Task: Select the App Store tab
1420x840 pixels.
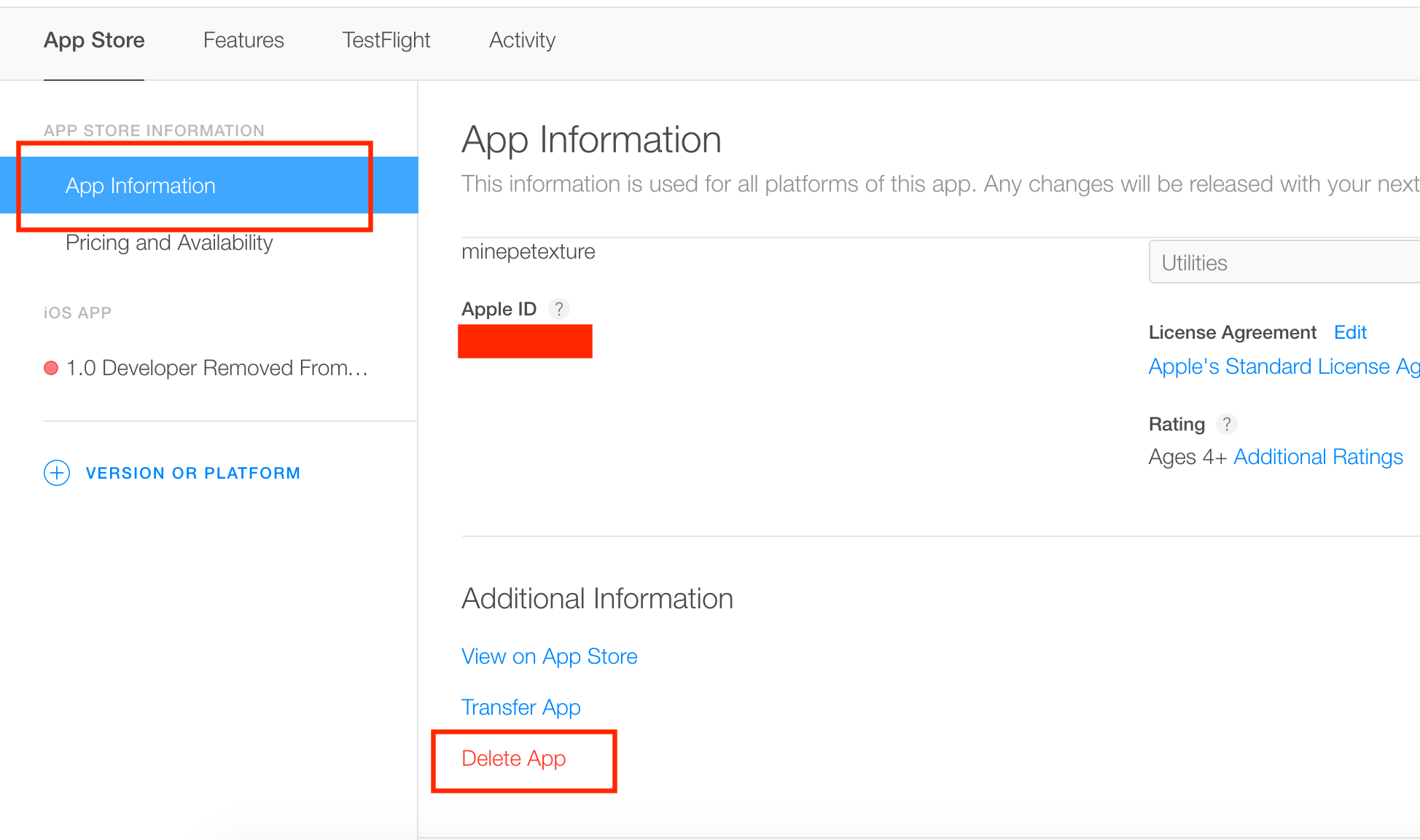Action: click(x=94, y=40)
